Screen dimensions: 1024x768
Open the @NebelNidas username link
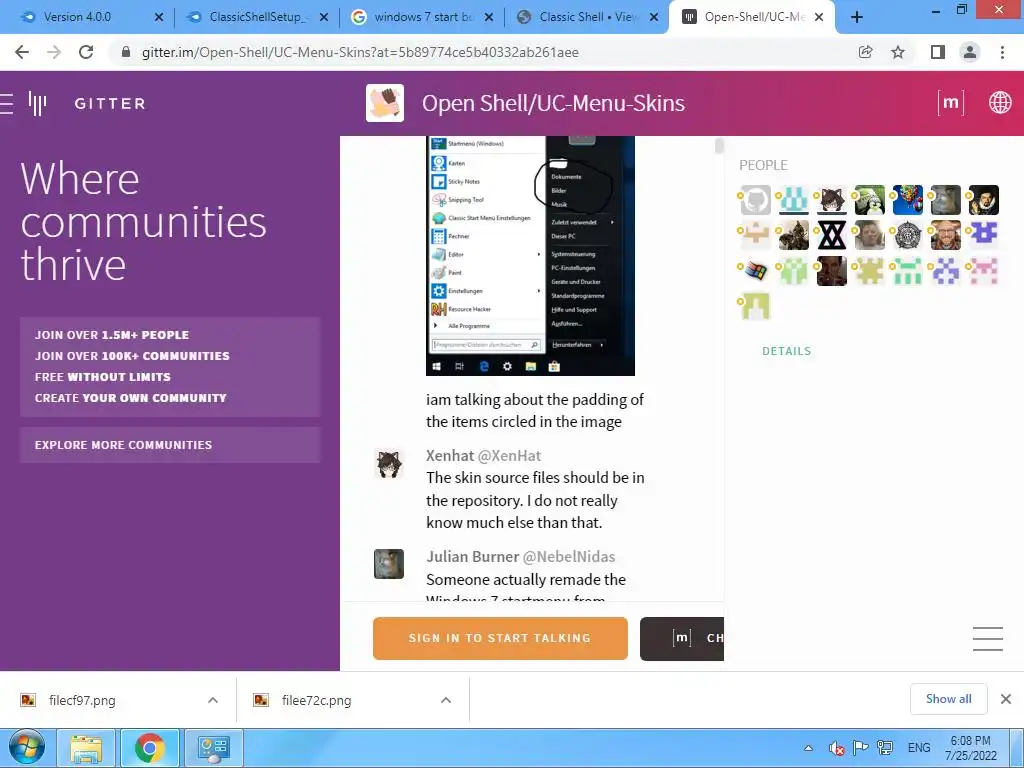click(x=569, y=556)
